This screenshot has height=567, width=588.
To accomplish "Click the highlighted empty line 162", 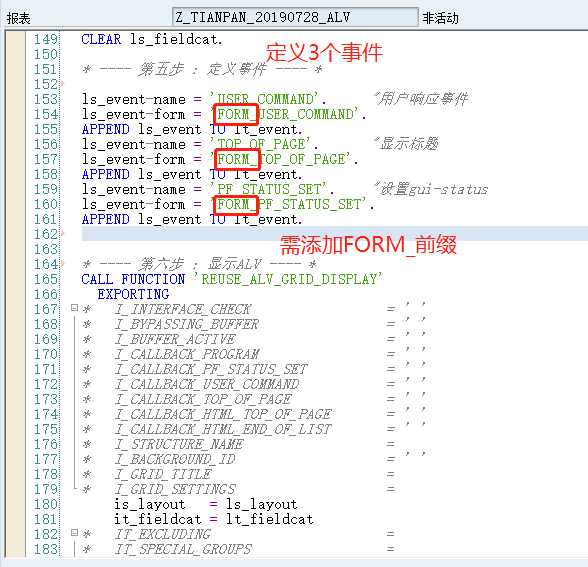I will tap(334, 234).
